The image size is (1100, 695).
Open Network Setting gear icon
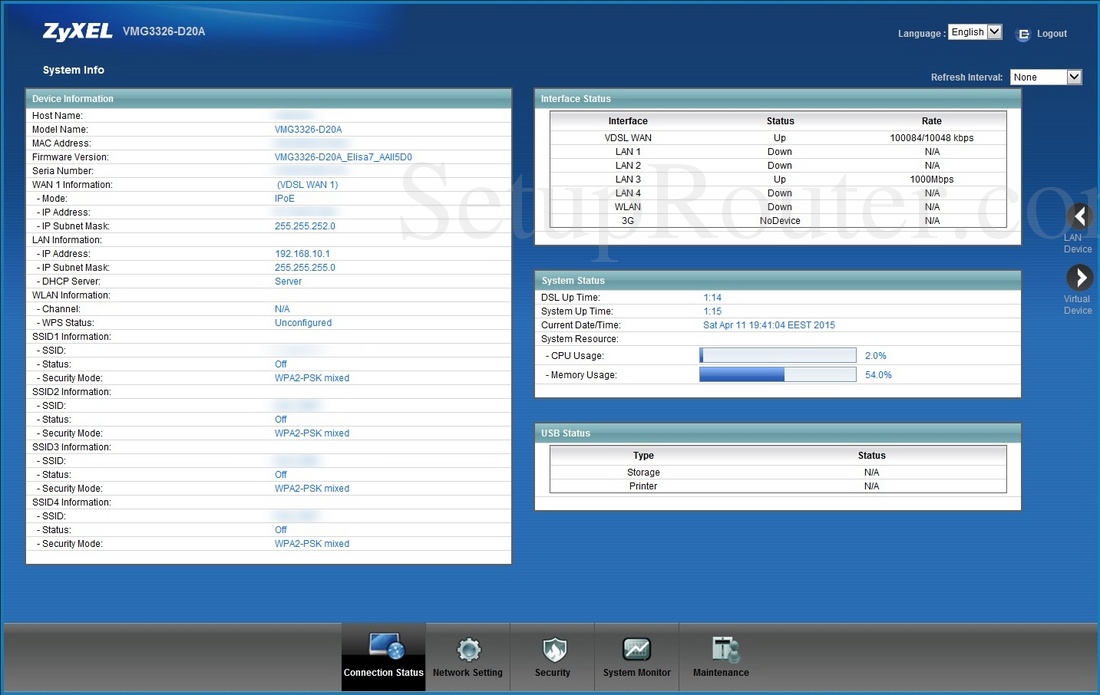468,650
